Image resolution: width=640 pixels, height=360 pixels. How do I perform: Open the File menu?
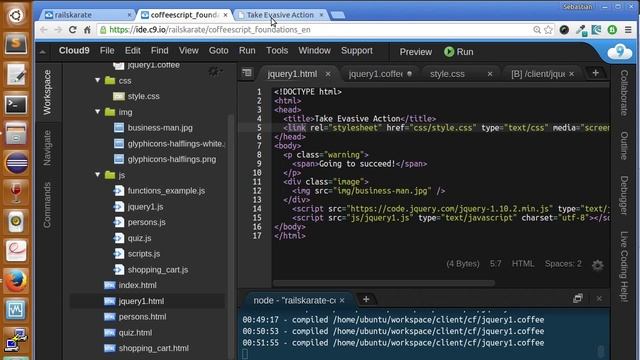107,51
